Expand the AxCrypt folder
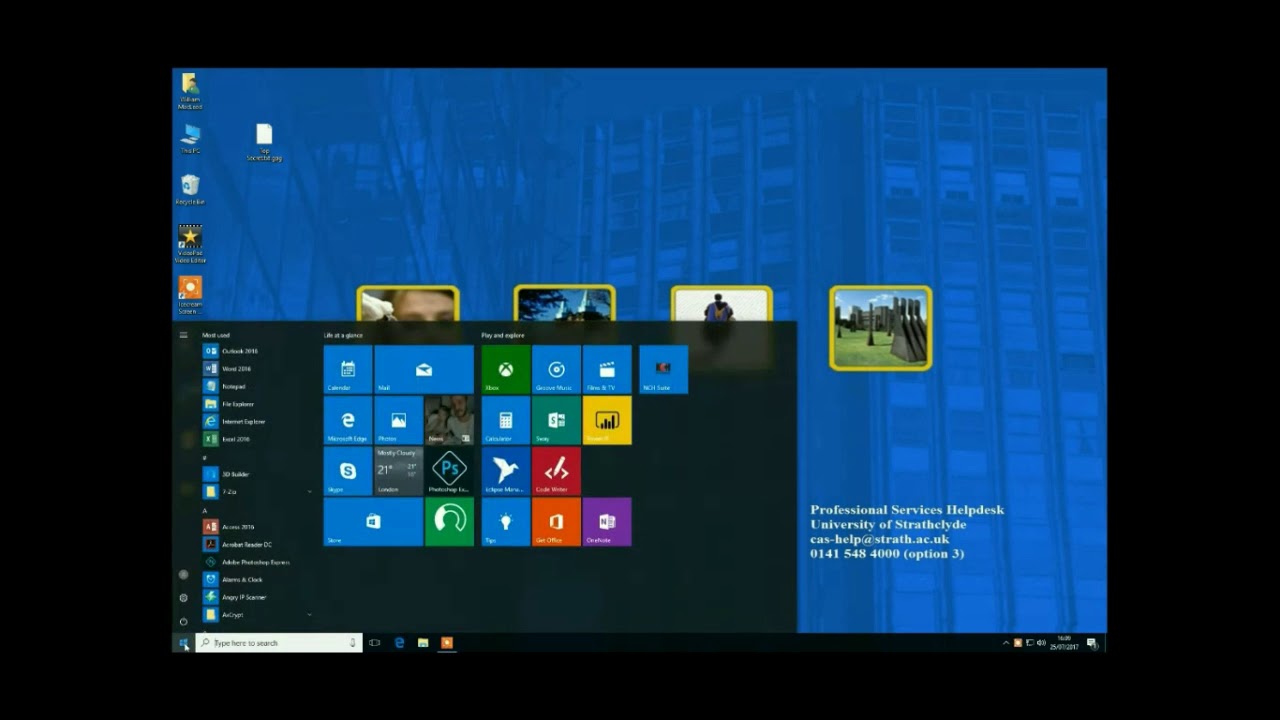The height and width of the screenshot is (720, 1280). pyautogui.click(x=257, y=615)
